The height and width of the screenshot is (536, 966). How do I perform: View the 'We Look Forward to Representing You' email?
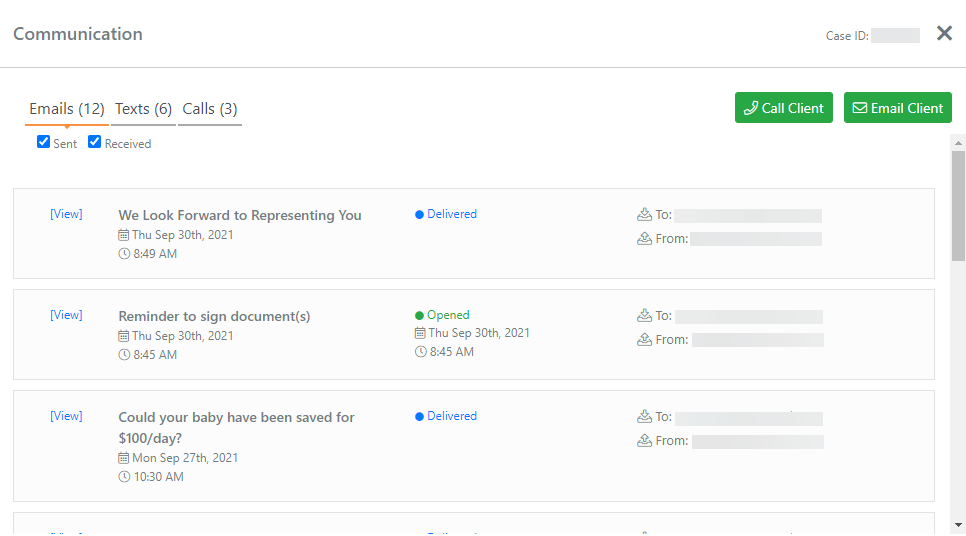(66, 214)
